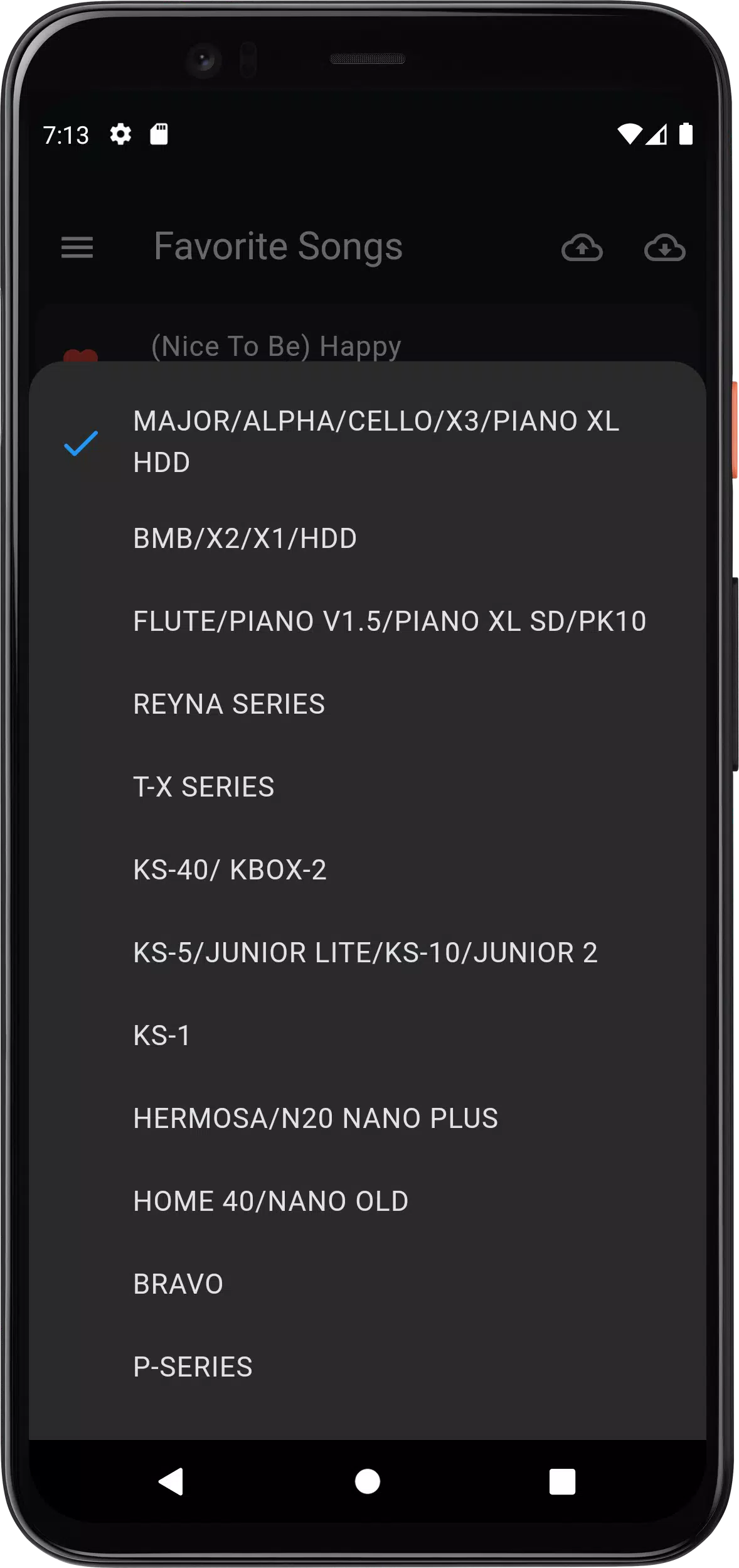Choose HOME 40/NANO OLD

(368, 1201)
